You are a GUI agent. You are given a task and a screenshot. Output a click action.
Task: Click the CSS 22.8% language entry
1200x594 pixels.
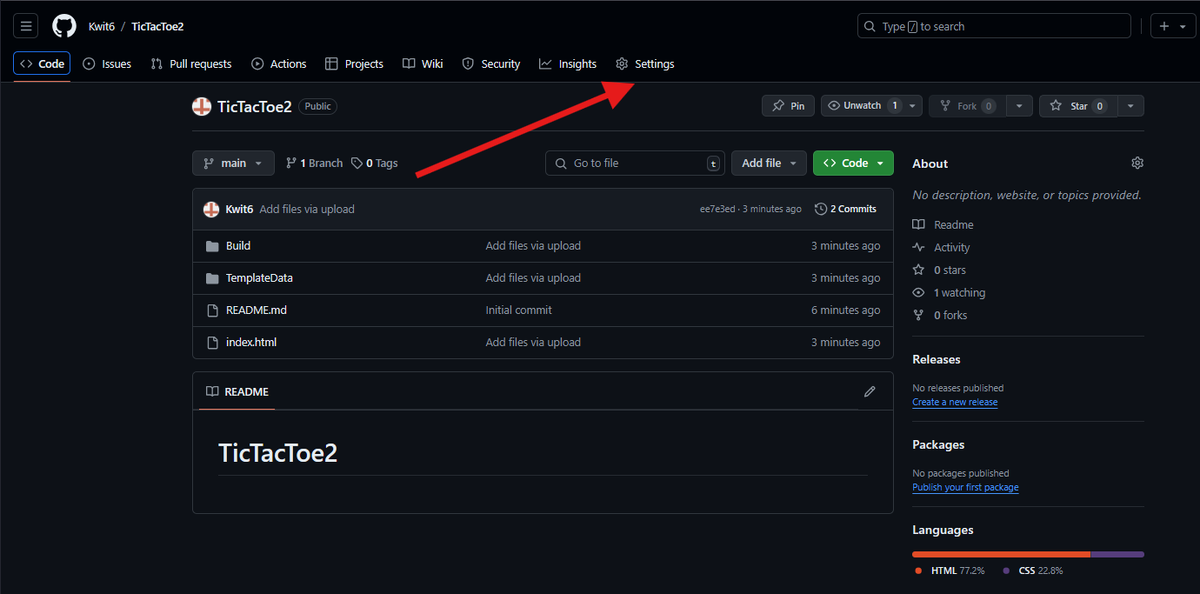click(x=1033, y=571)
